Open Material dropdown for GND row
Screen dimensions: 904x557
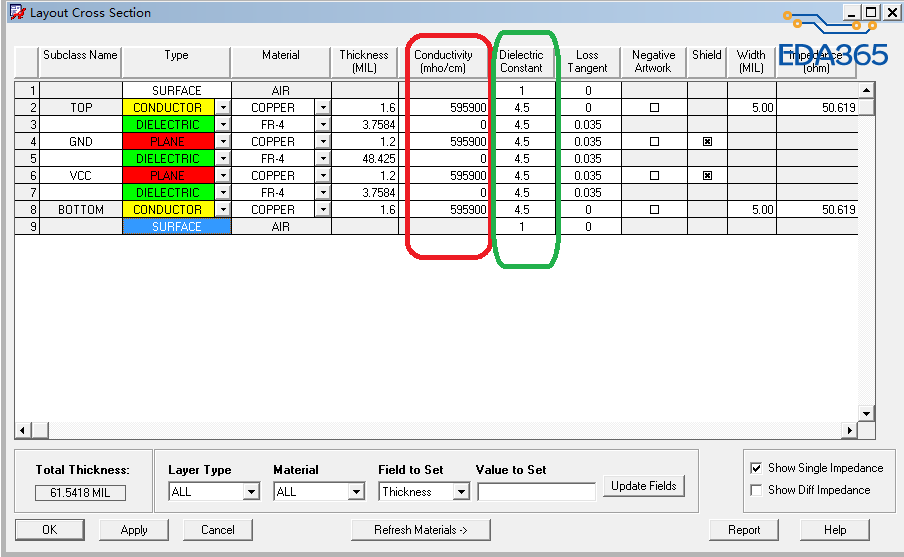point(323,142)
